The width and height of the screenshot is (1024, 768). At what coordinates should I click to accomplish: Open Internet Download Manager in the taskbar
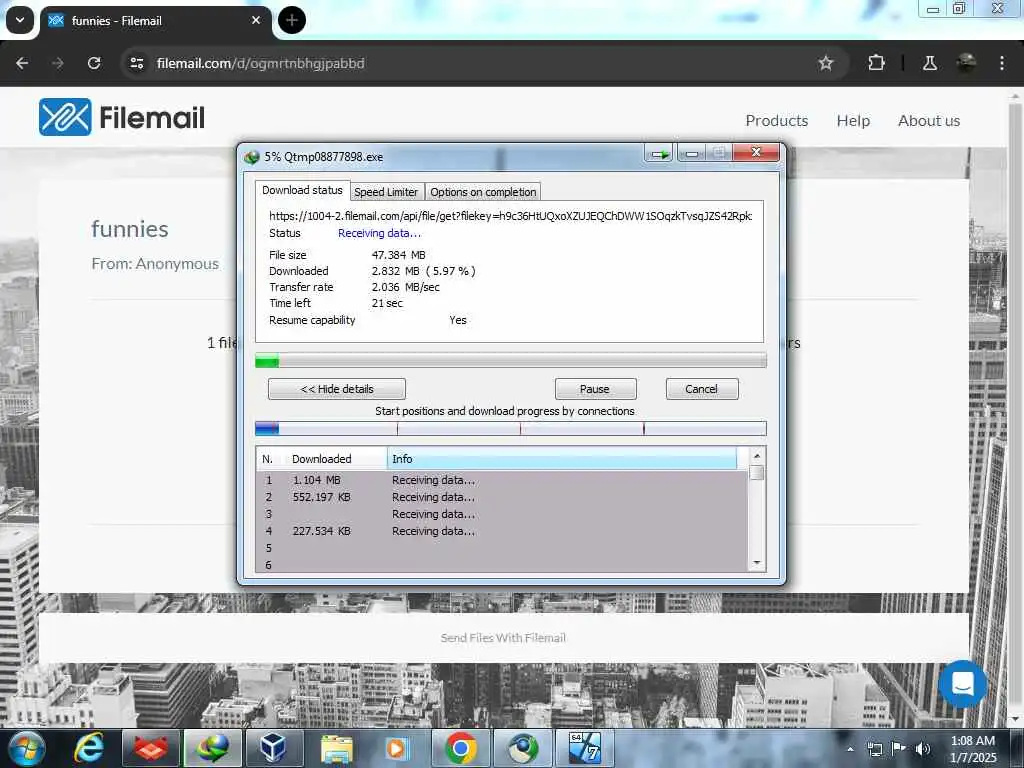click(213, 748)
